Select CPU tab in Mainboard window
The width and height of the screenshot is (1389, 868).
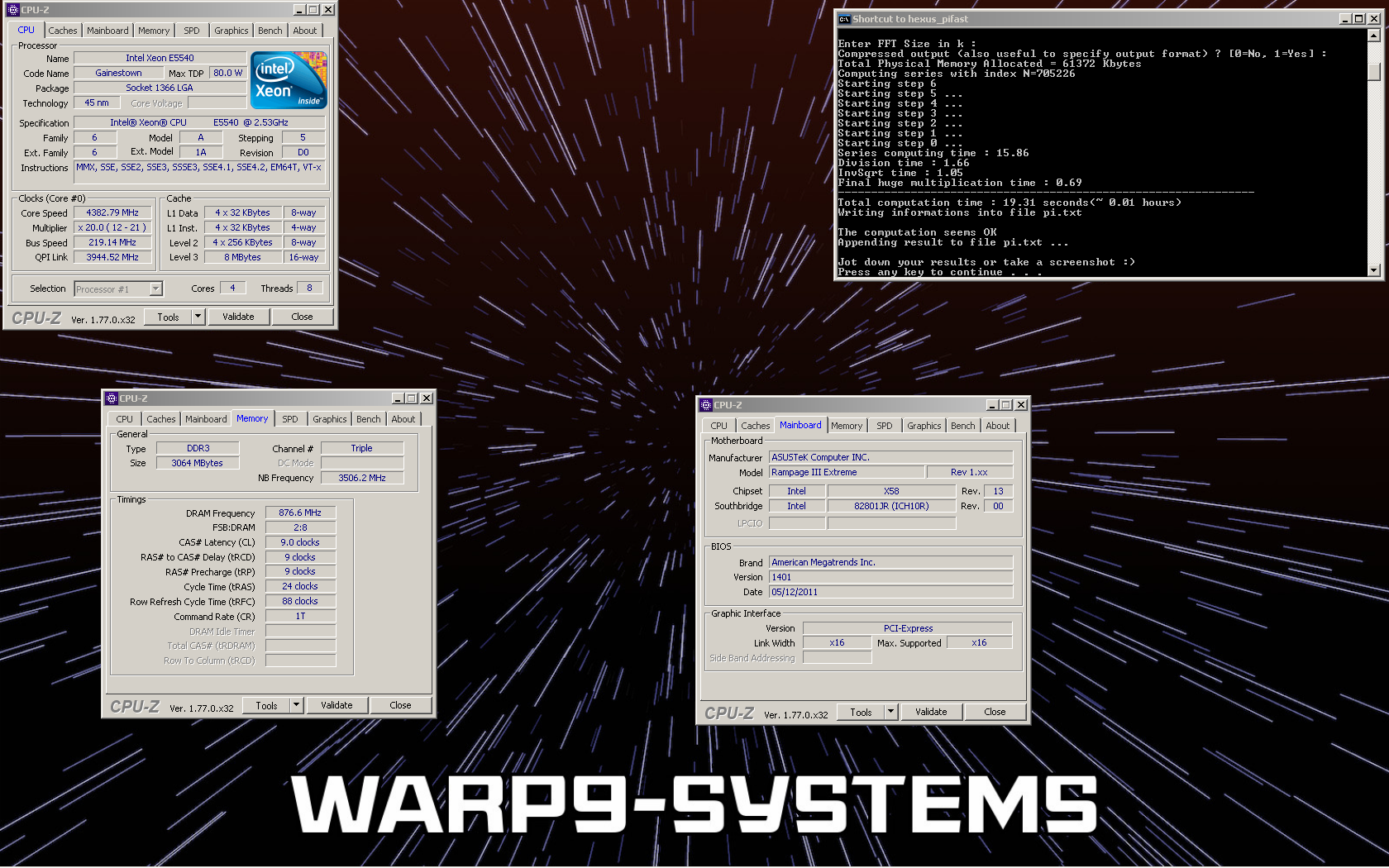click(719, 426)
